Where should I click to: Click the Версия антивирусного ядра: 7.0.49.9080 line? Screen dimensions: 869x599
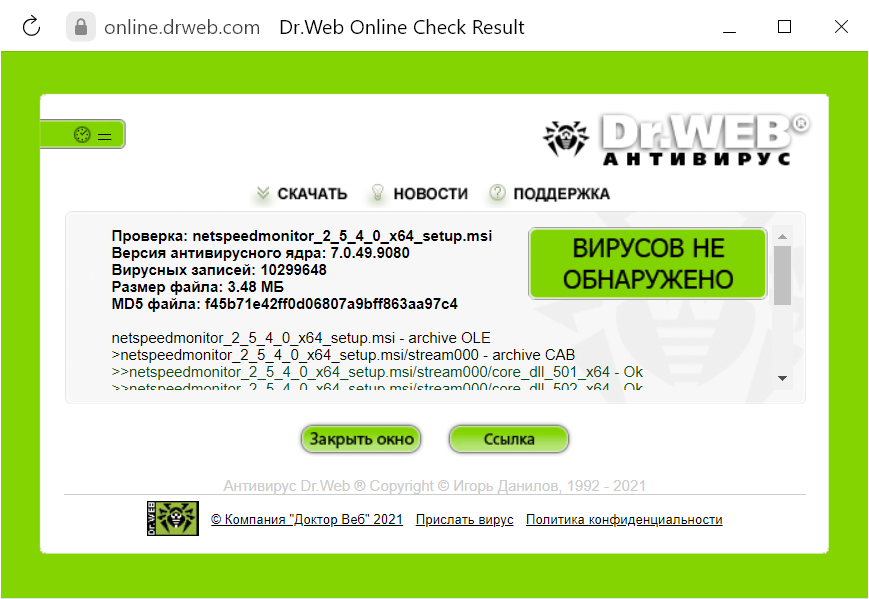260,253
